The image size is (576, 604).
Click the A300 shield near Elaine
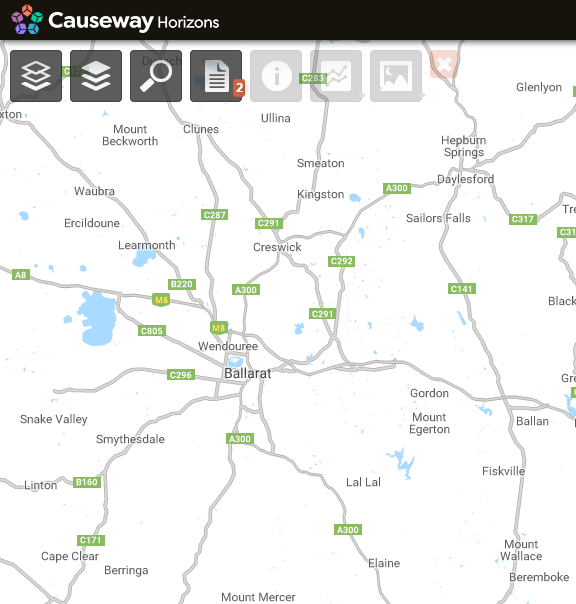click(348, 530)
